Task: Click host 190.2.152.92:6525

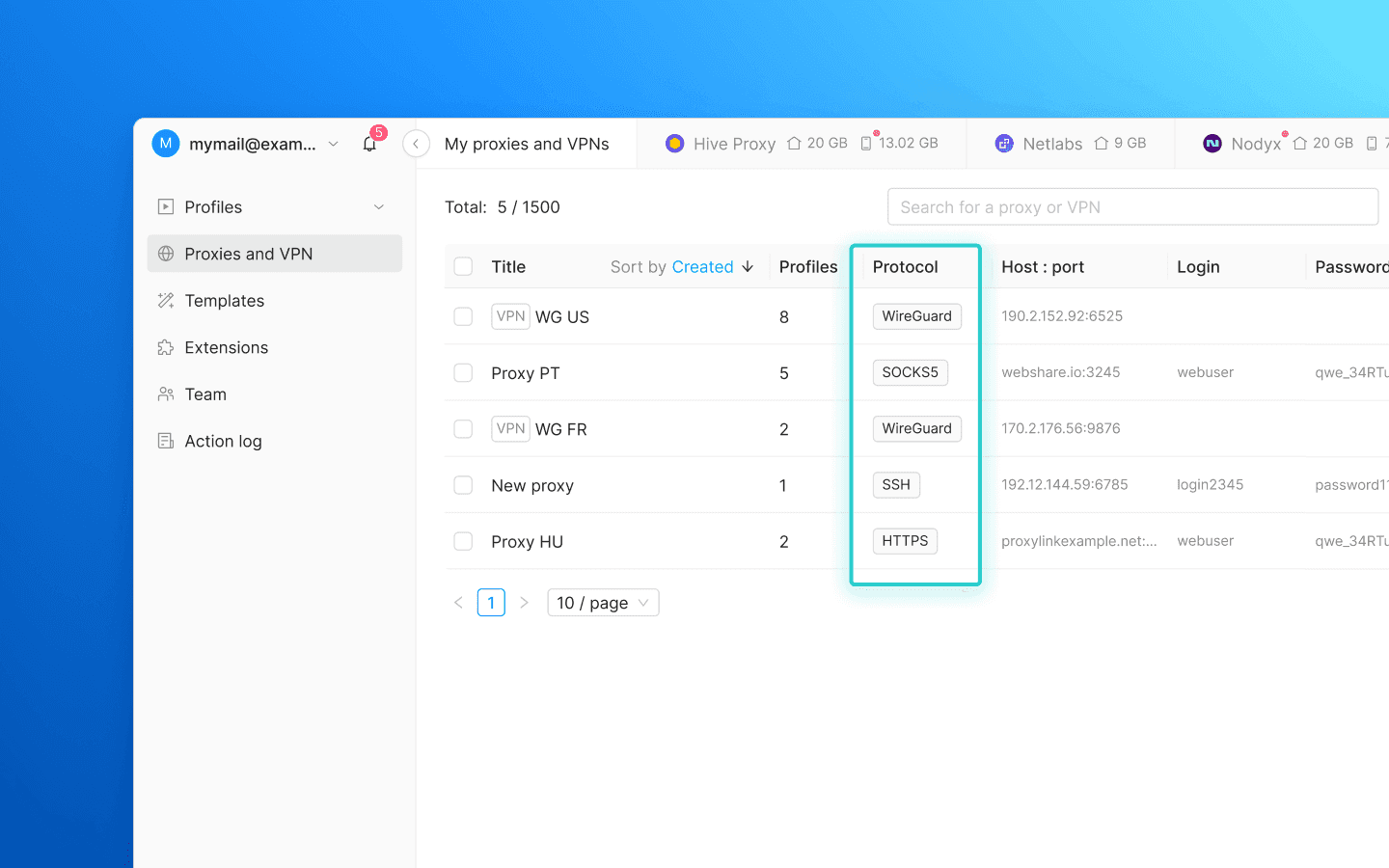Action: tap(1062, 316)
